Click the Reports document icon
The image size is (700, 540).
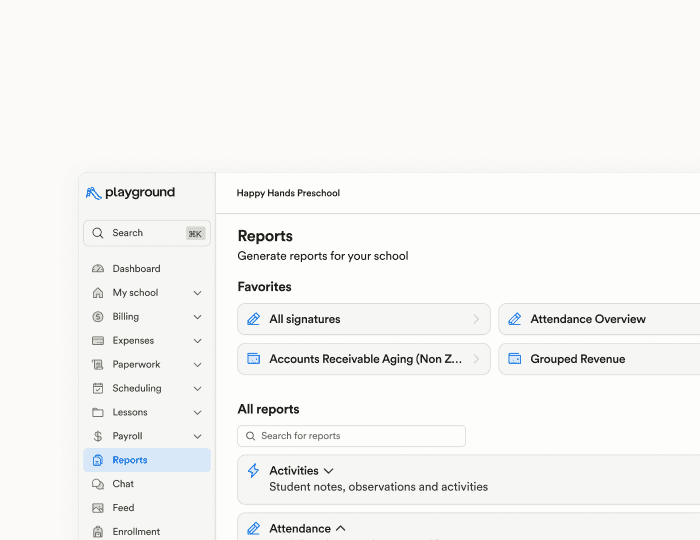point(98,460)
